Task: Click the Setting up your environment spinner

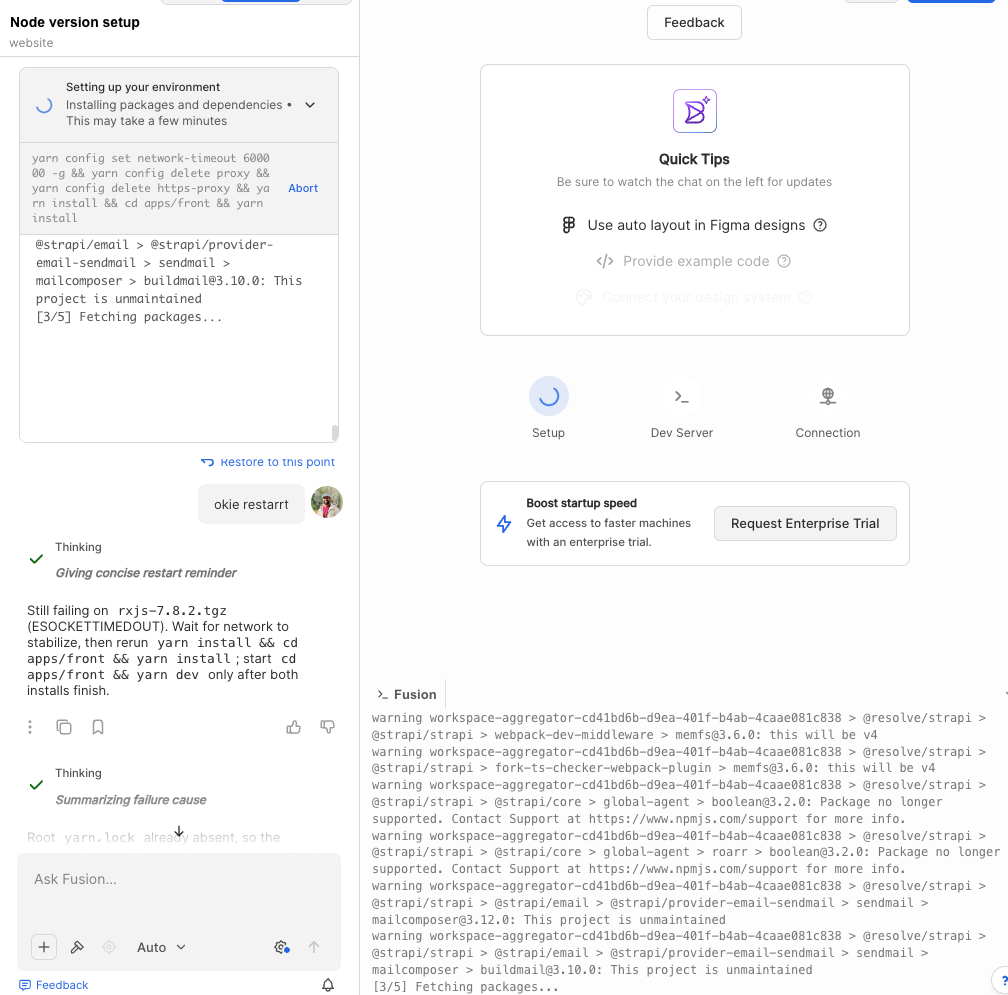Action: (44, 105)
